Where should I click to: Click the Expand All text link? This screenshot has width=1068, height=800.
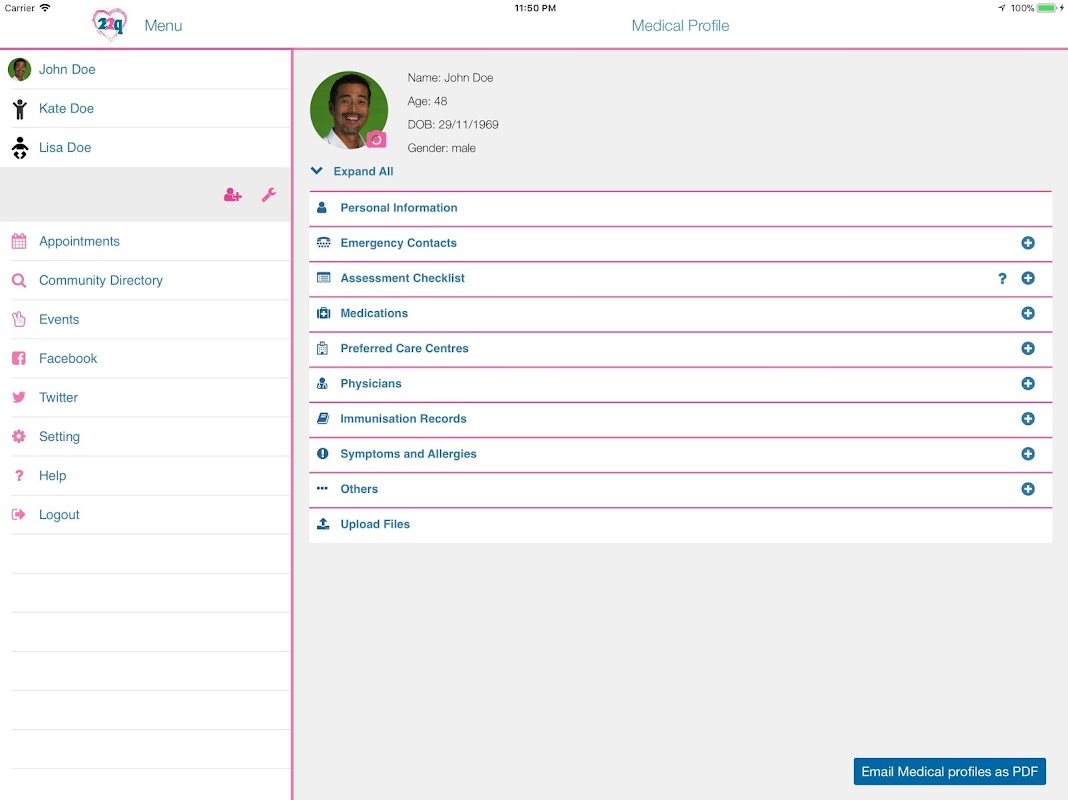[x=363, y=172]
